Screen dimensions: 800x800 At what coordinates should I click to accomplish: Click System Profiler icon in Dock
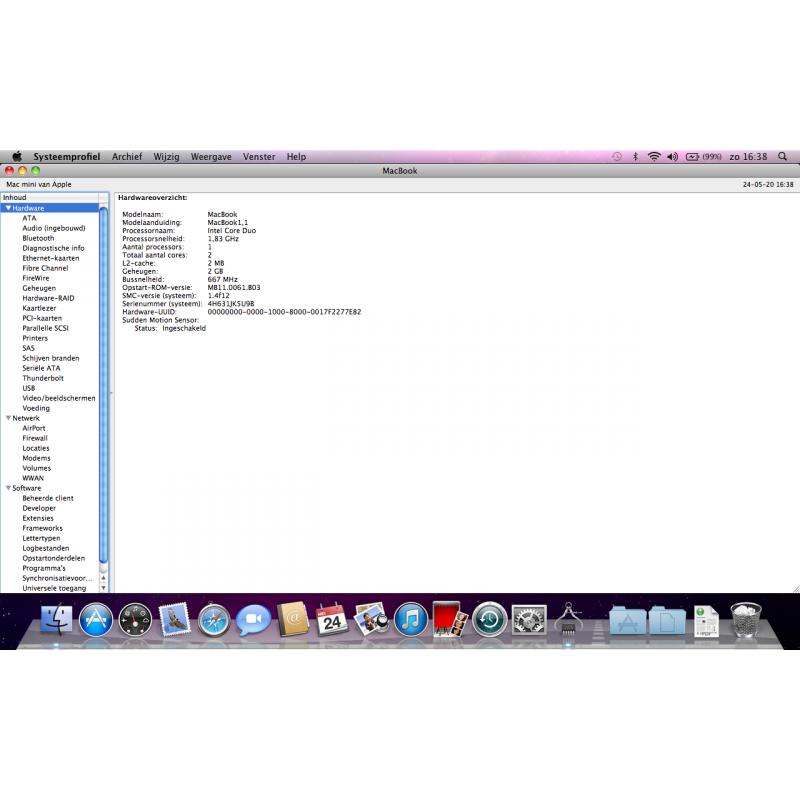(568, 619)
